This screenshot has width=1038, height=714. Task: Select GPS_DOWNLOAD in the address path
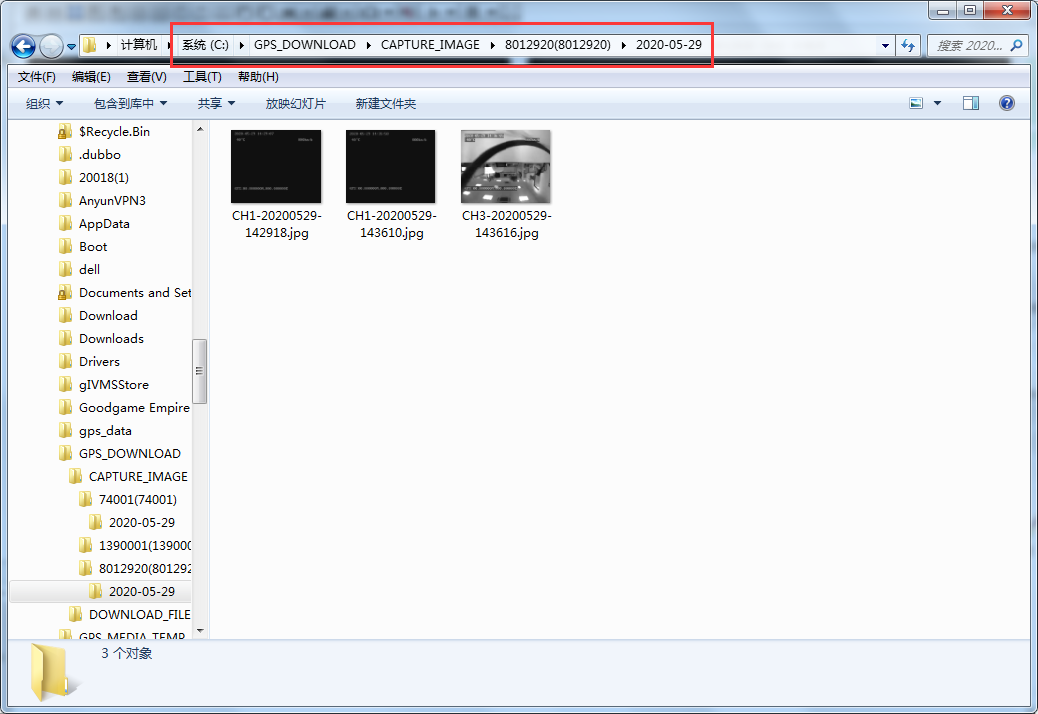pos(305,44)
